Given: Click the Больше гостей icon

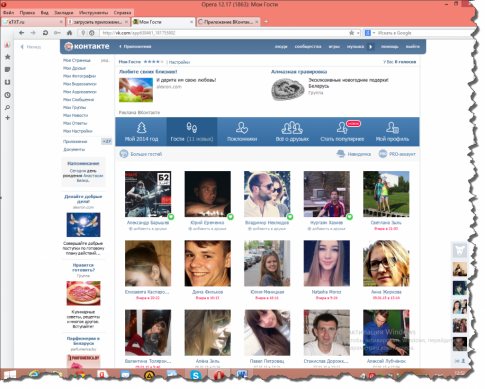Looking at the screenshot, I should click(x=124, y=154).
